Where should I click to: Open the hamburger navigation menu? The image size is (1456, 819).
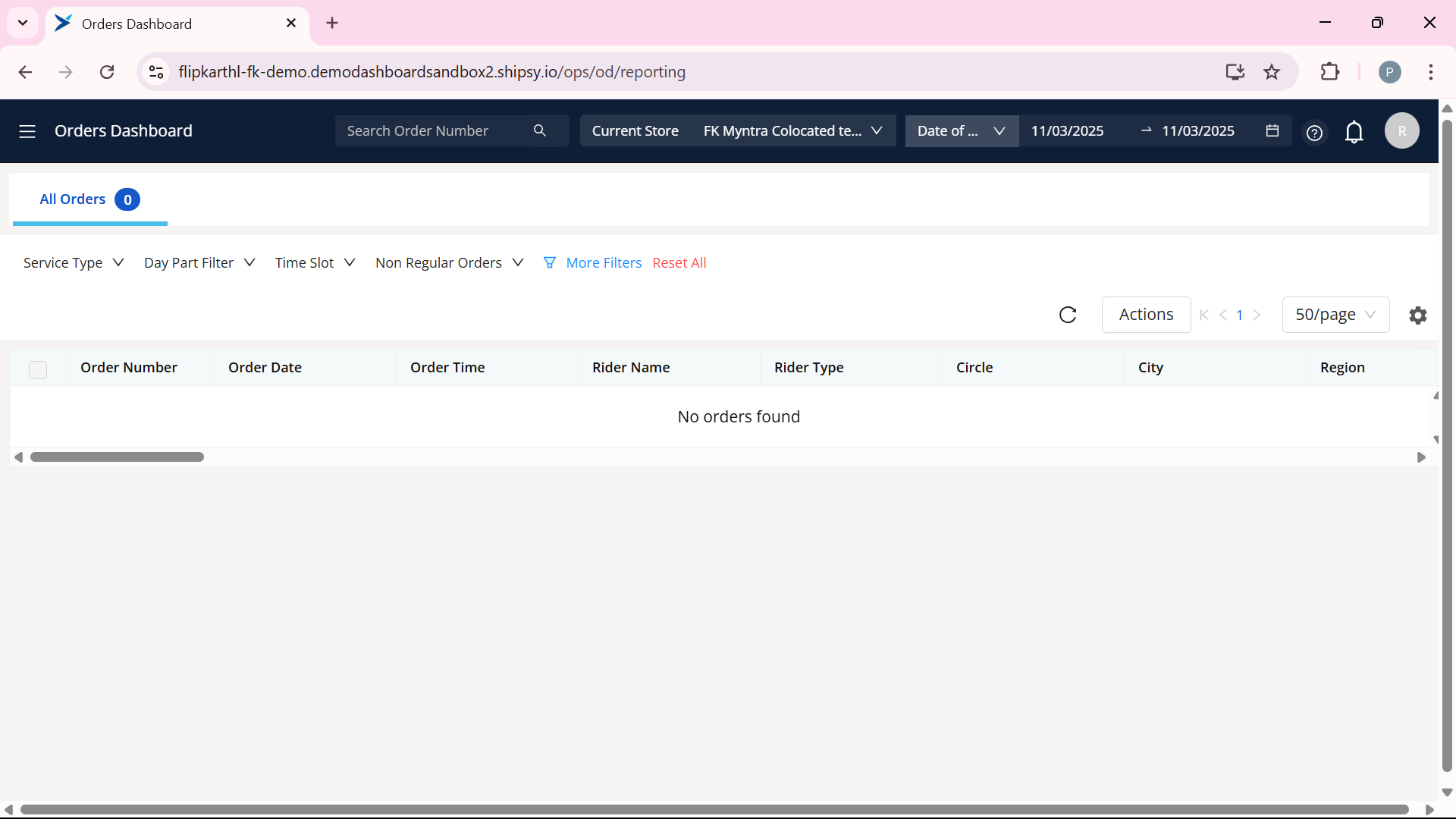click(x=27, y=131)
